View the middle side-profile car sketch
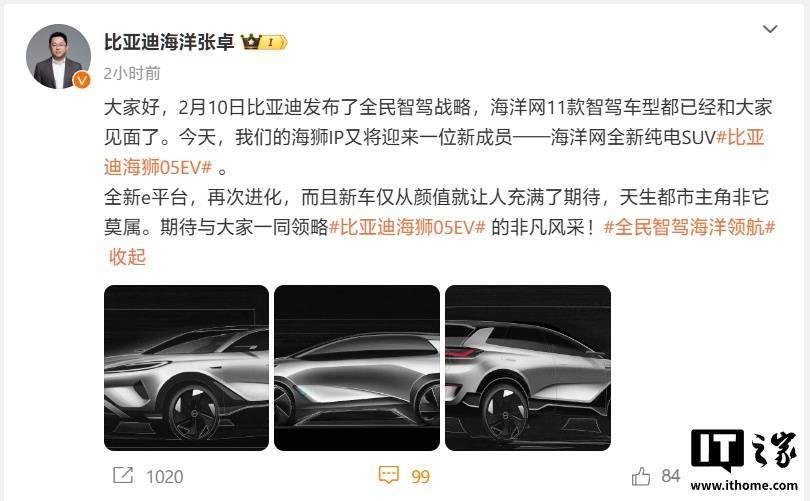 [357, 368]
